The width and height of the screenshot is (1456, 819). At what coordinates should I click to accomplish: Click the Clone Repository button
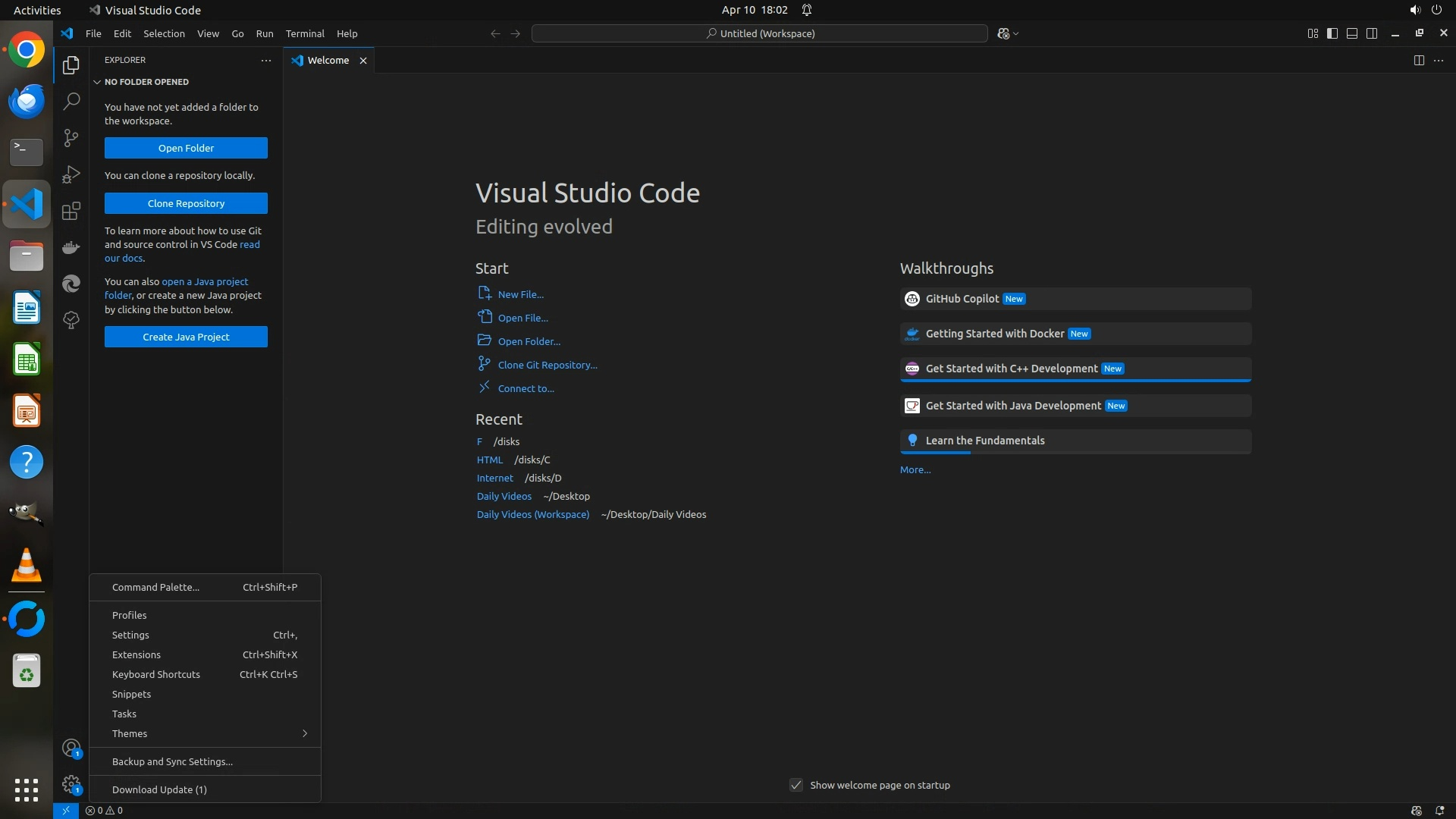tap(186, 203)
